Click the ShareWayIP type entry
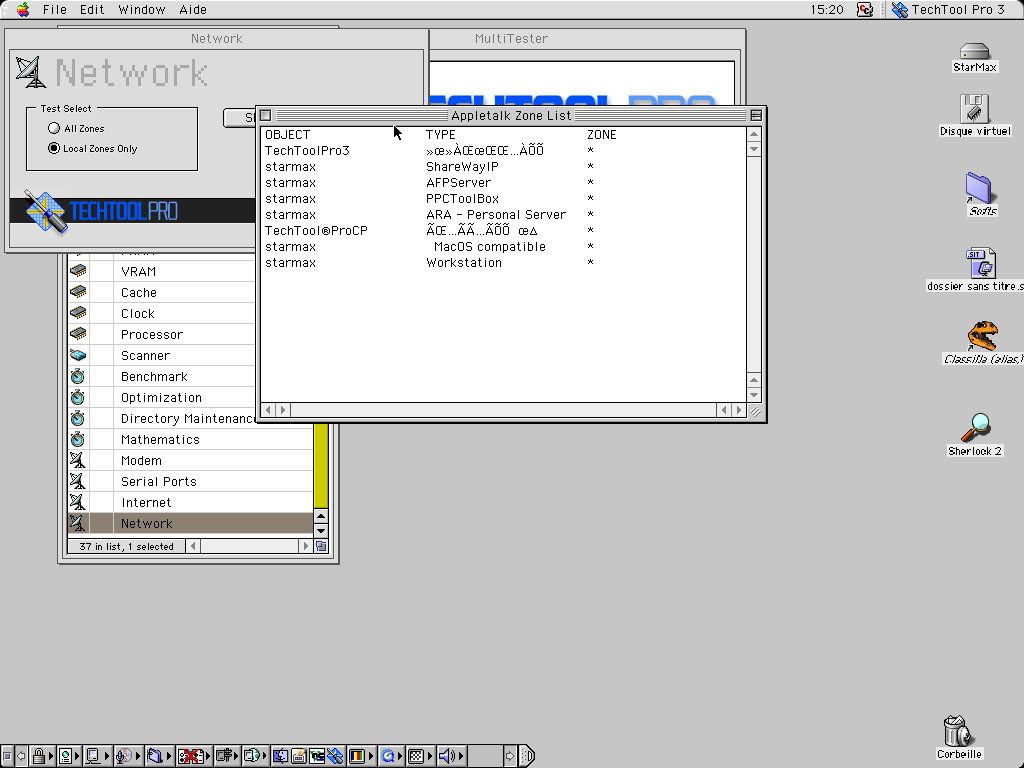Screen dimensions: 1024x768 click(462, 167)
